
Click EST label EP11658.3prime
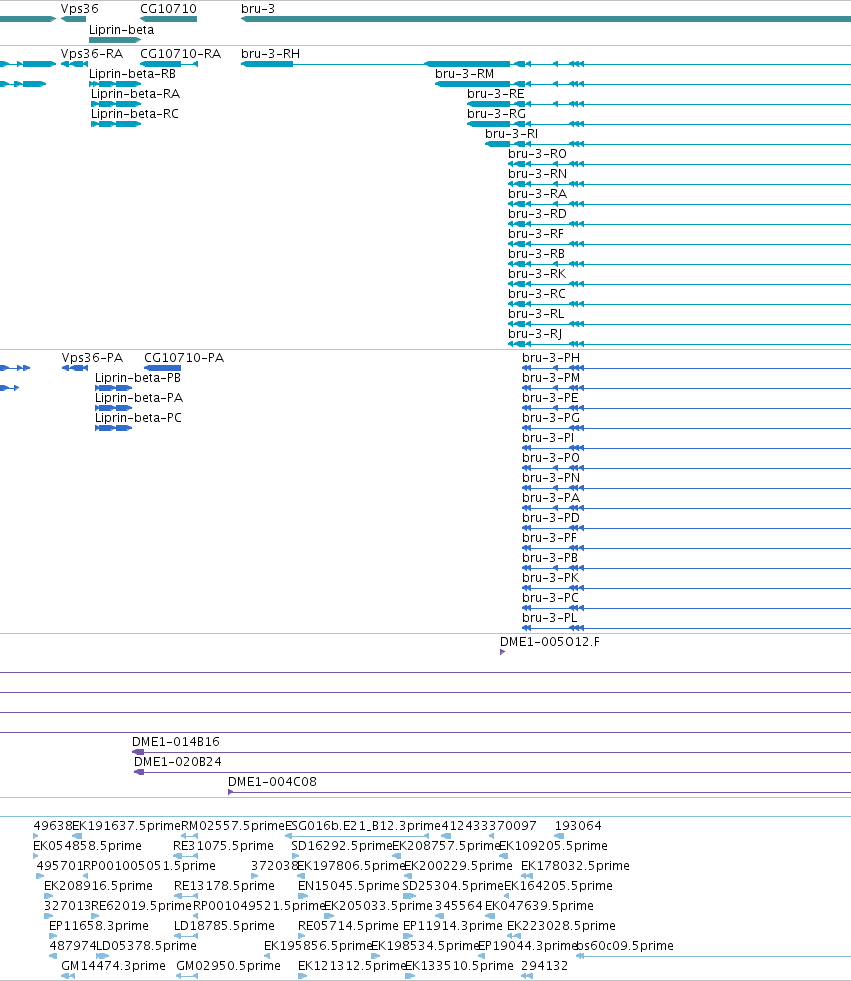pyautogui.click(x=99, y=926)
